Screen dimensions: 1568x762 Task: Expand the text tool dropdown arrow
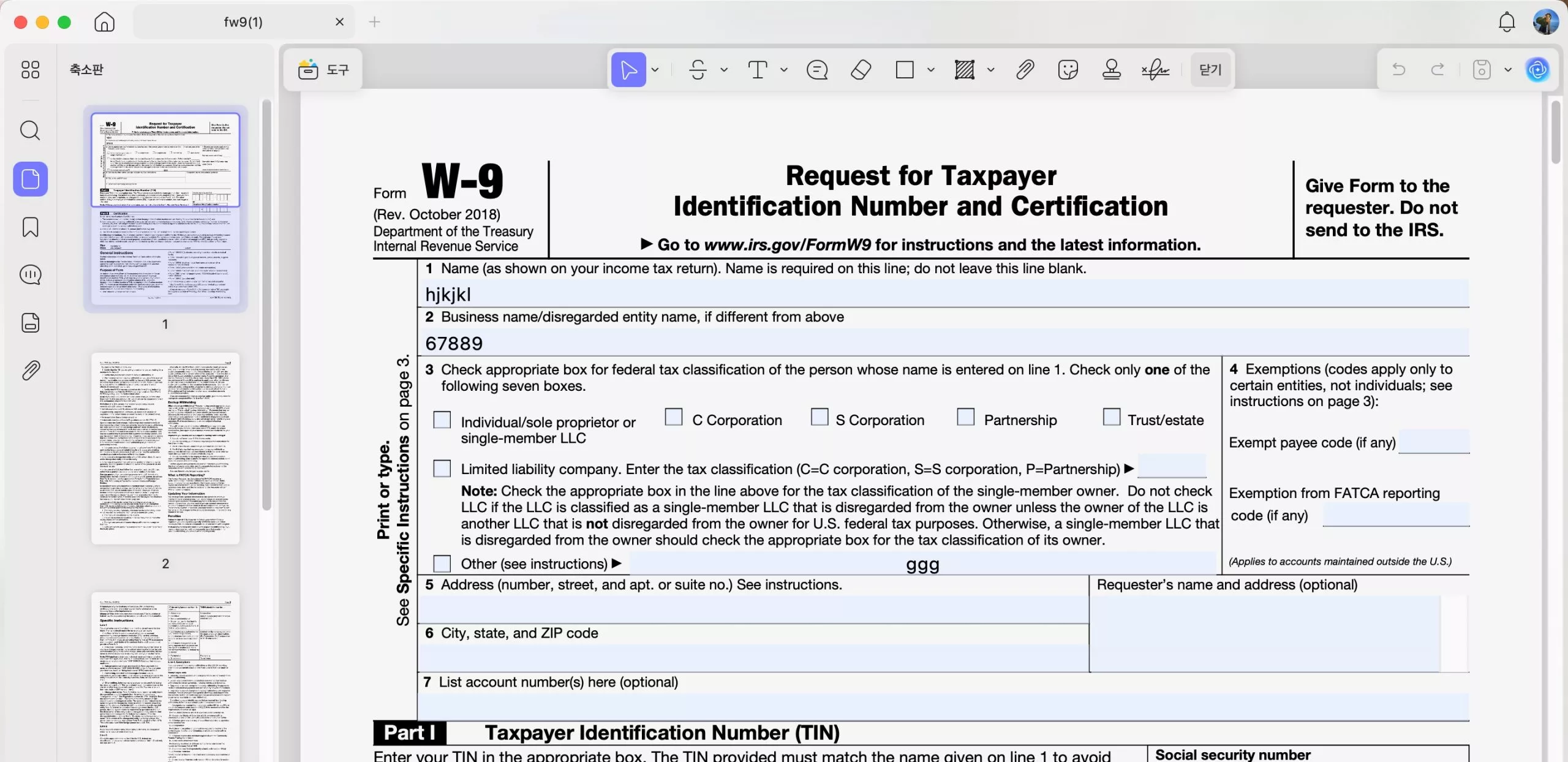tap(784, 70)
